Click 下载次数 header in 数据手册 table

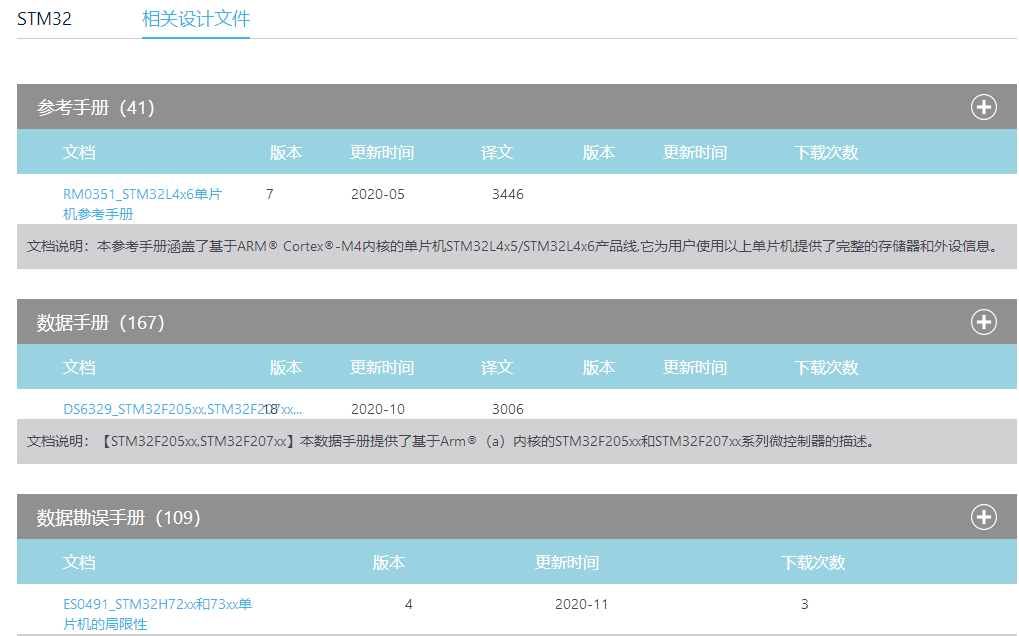coord(826,367)
